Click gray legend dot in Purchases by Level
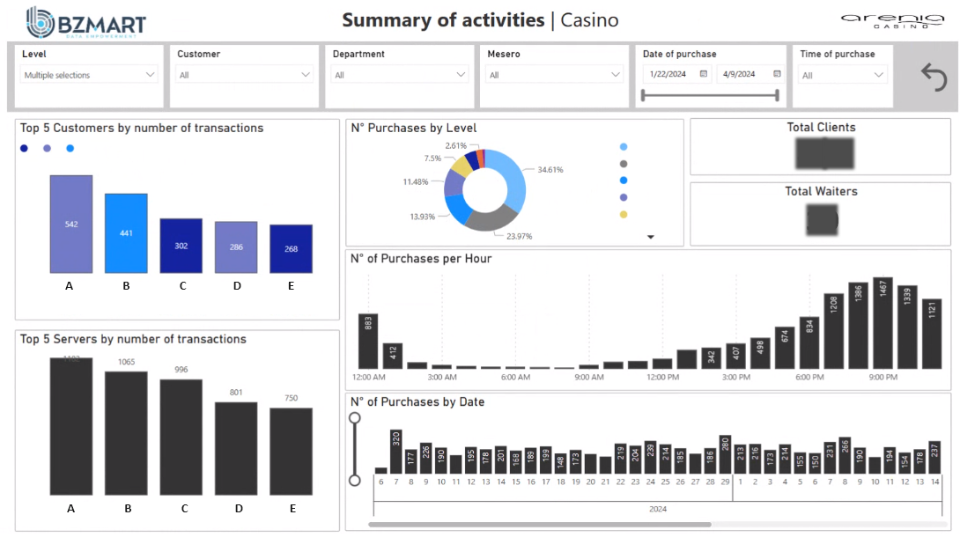 point(623,164)
